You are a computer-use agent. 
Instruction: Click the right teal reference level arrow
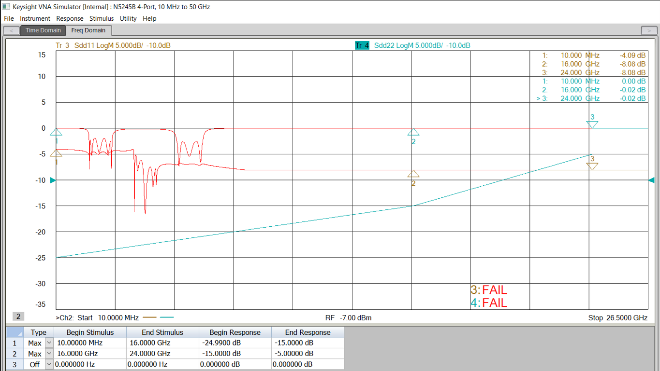651,180
